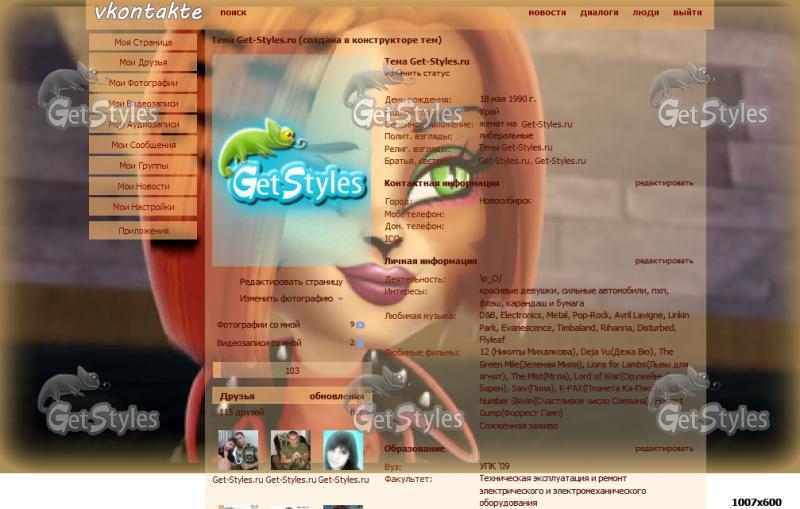Click the video icon beside count 2
The image size is (800, 509).
tap(361, 343)
